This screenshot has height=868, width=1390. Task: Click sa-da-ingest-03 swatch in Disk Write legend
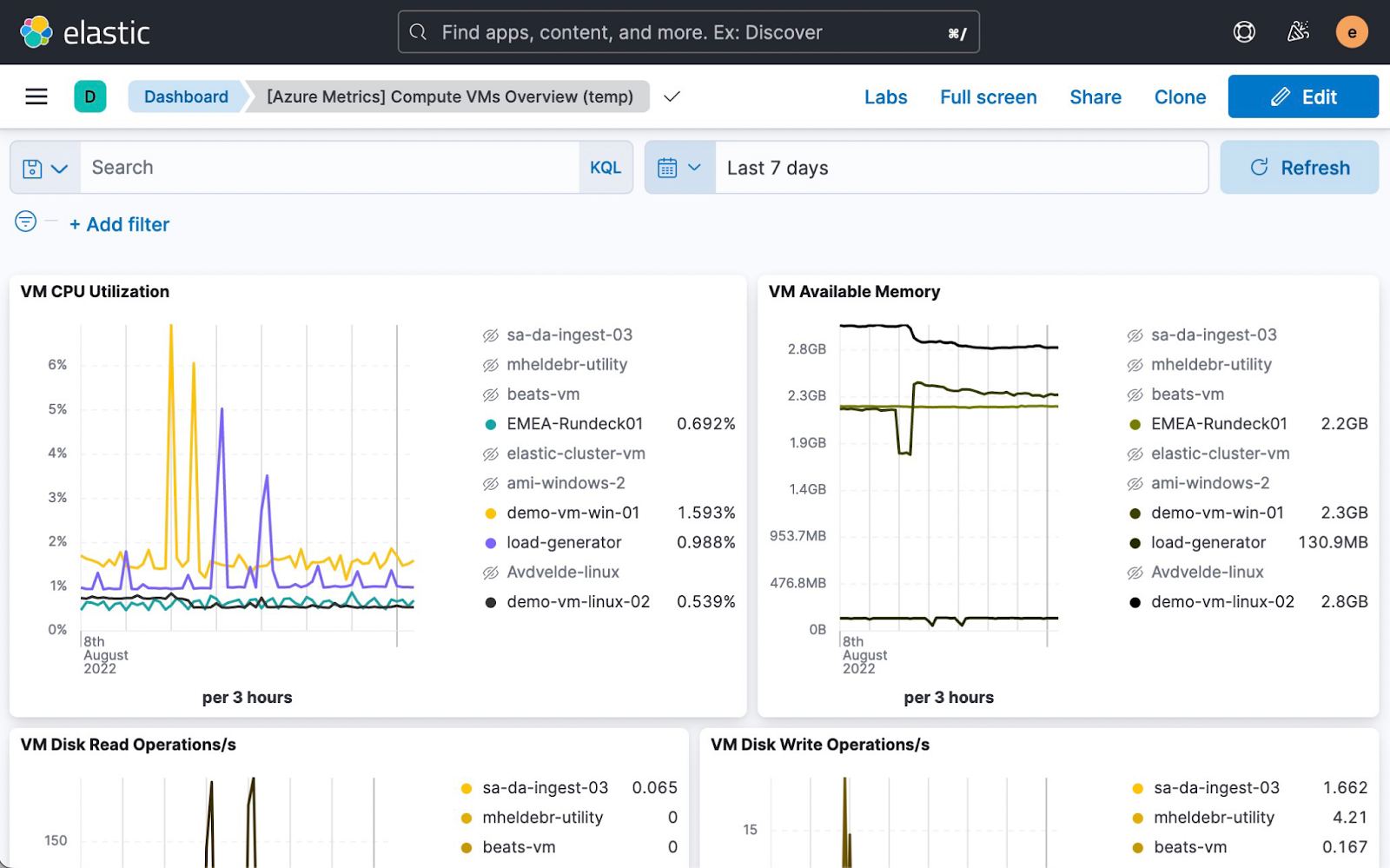coord(1138,789)
